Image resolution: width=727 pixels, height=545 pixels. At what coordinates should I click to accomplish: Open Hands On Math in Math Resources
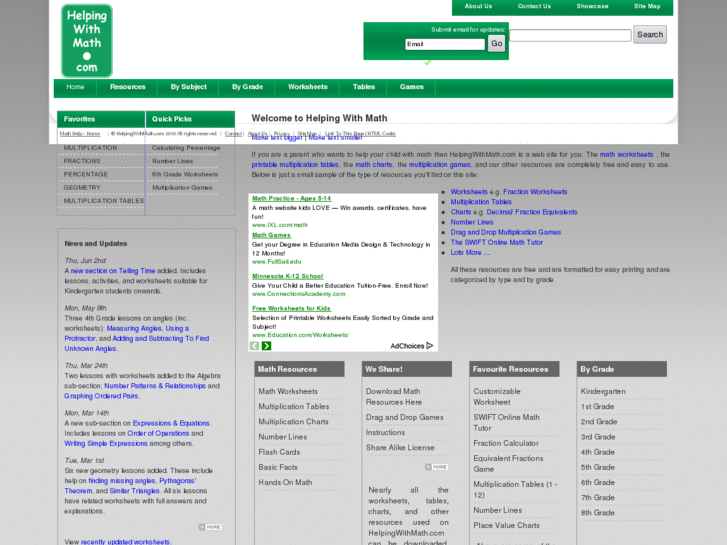(285, 482)
